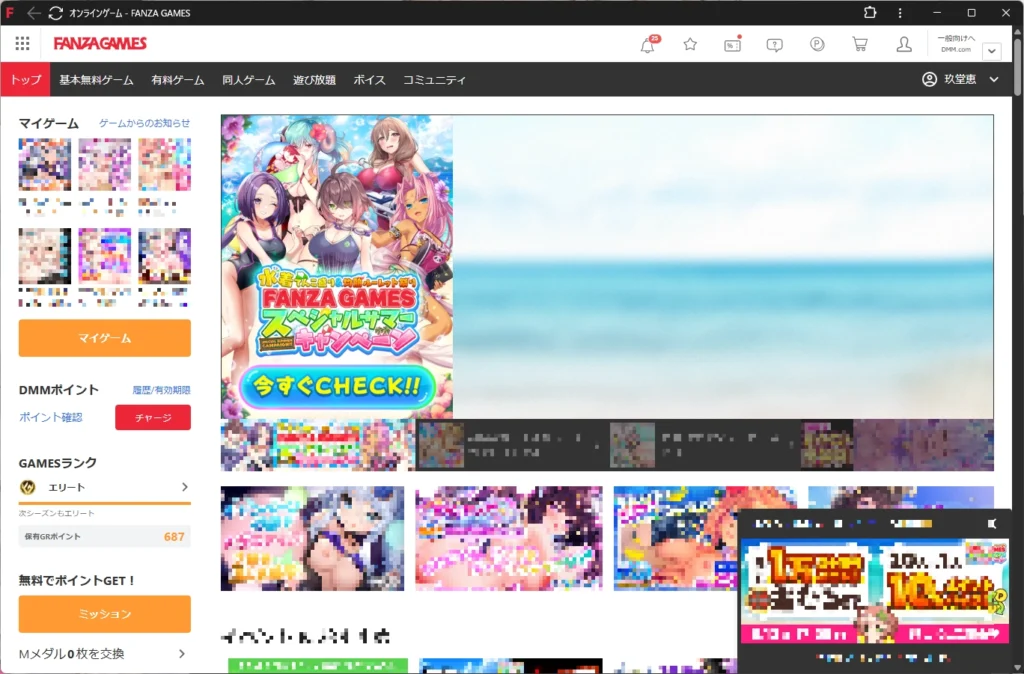
Task: Click the orange マイゲーム button
Action: click(x=104, y=338)
